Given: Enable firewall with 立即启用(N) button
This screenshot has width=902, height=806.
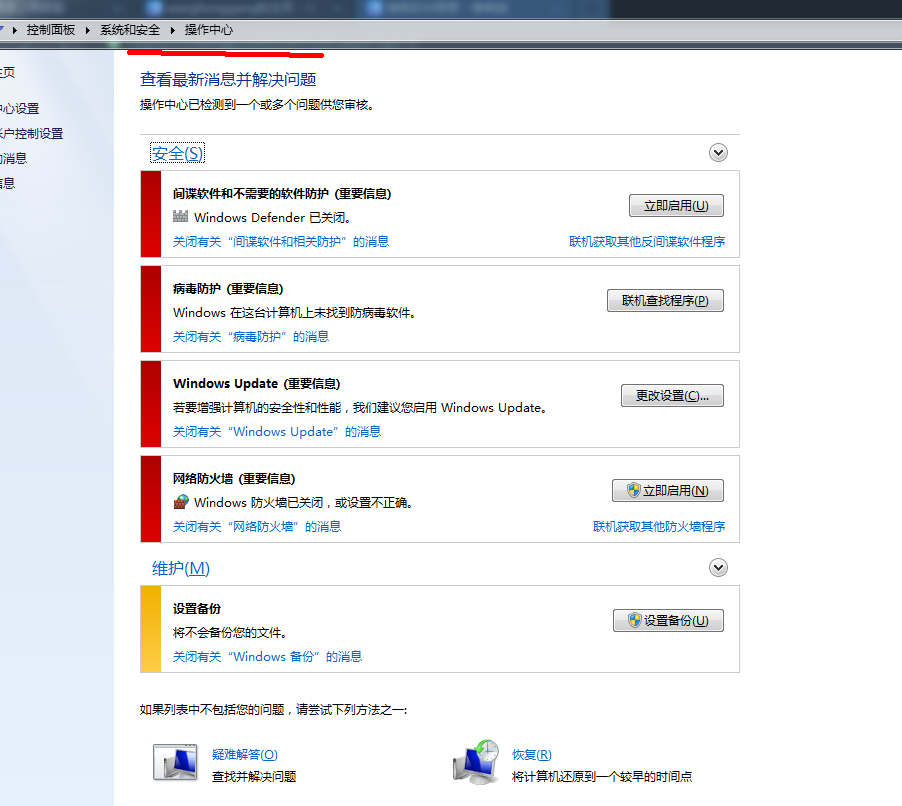Looking at the screenshot, I should coord(667,490).
